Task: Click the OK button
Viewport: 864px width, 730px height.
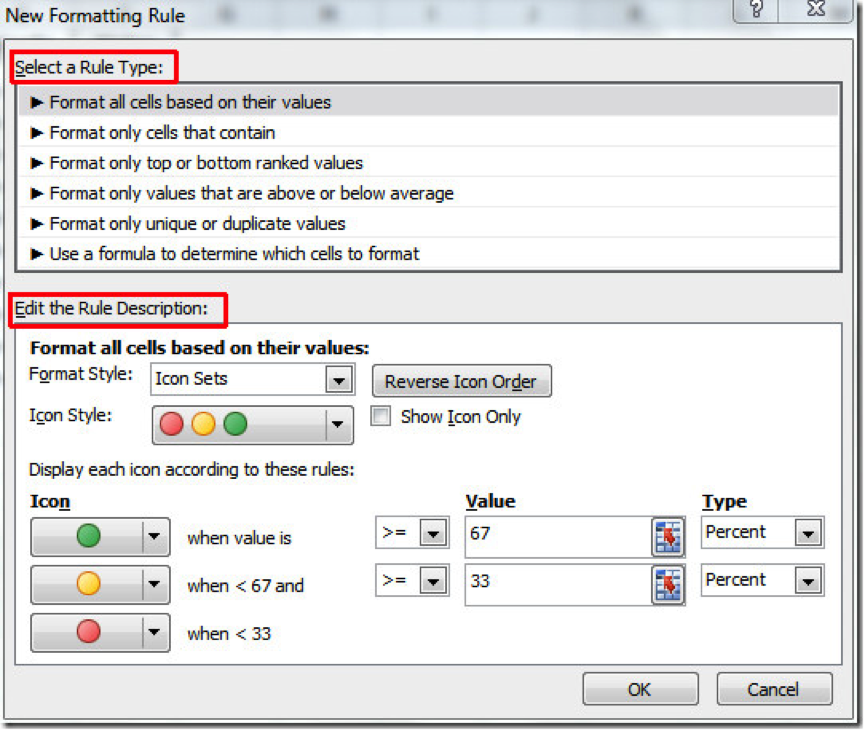Action: click(x=639, y=688)
